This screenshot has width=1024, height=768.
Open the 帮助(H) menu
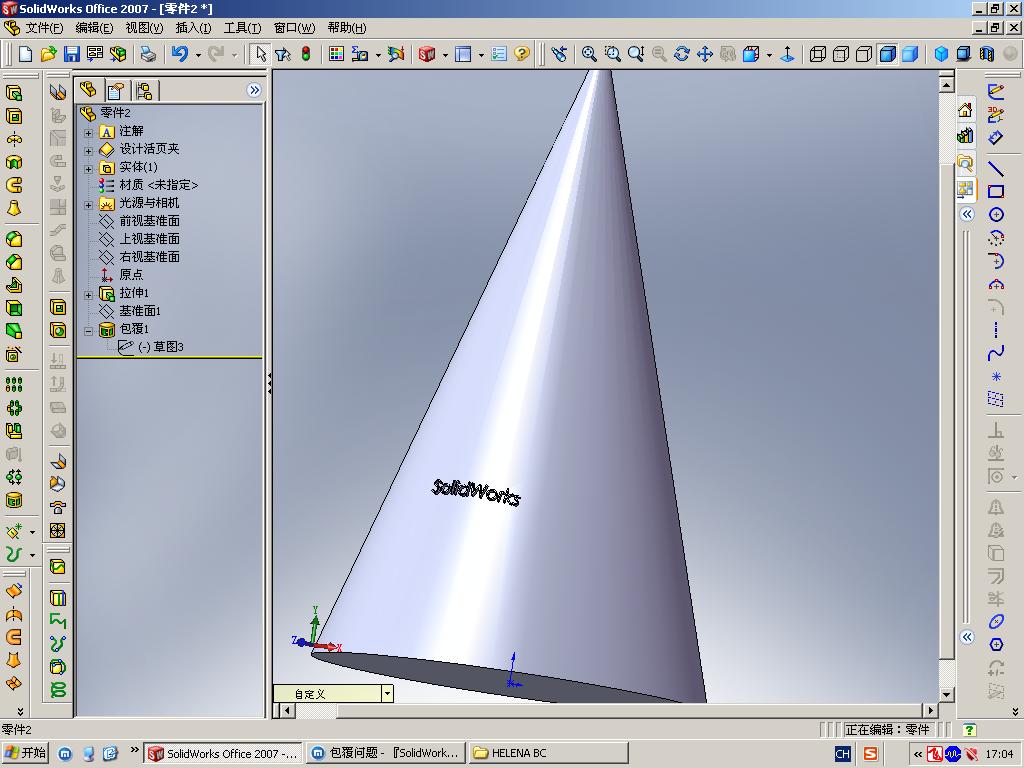point(347,27)
